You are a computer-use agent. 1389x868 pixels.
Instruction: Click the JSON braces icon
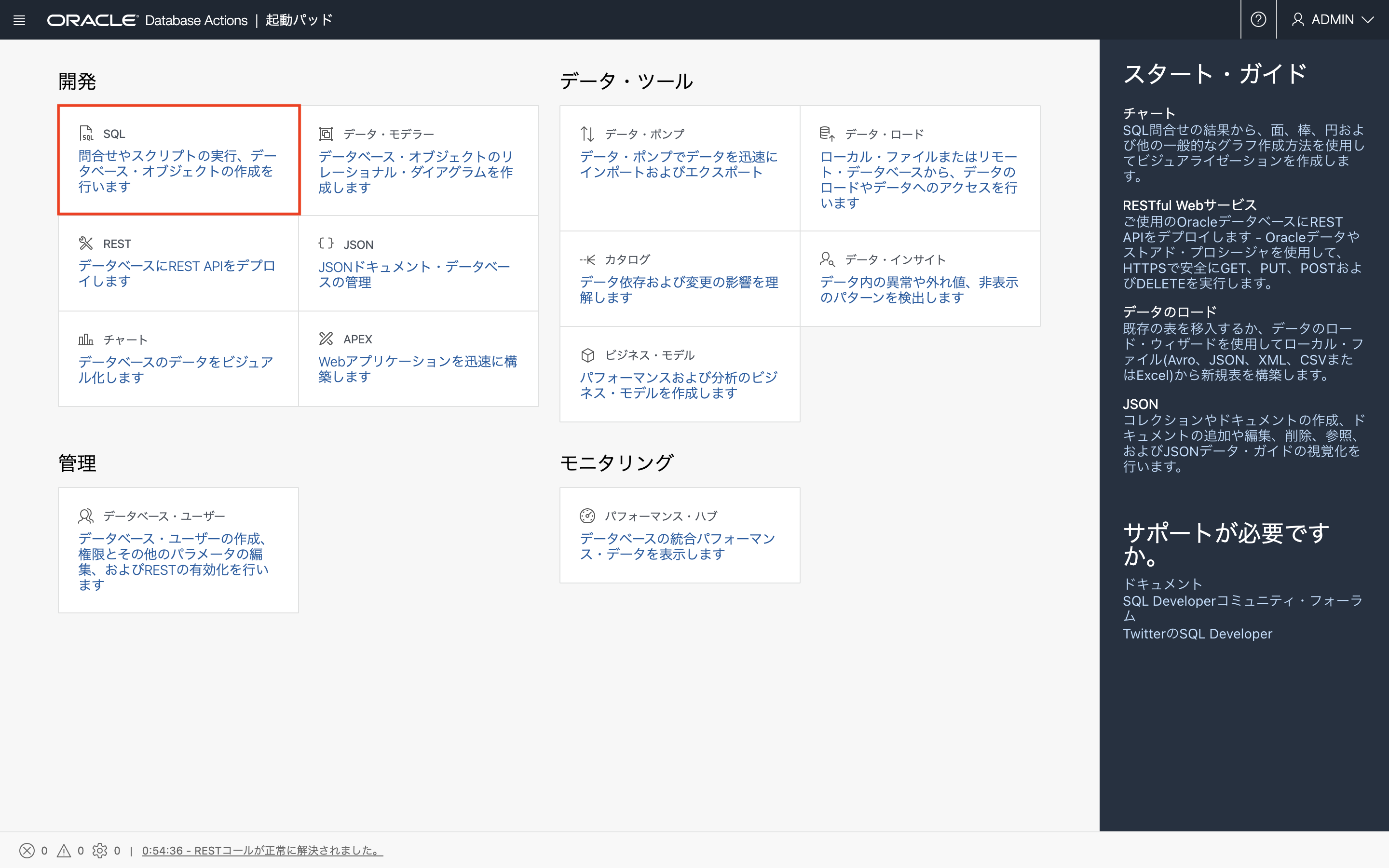click(x=326, y=244)
